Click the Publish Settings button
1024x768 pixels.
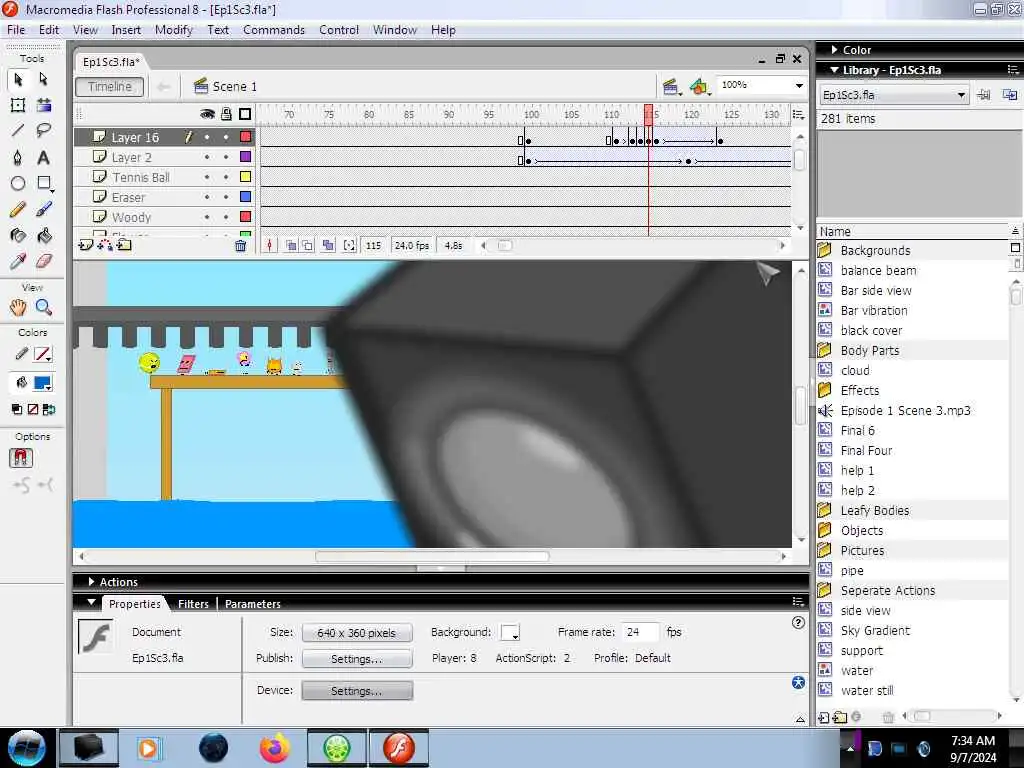pos(357,659)
